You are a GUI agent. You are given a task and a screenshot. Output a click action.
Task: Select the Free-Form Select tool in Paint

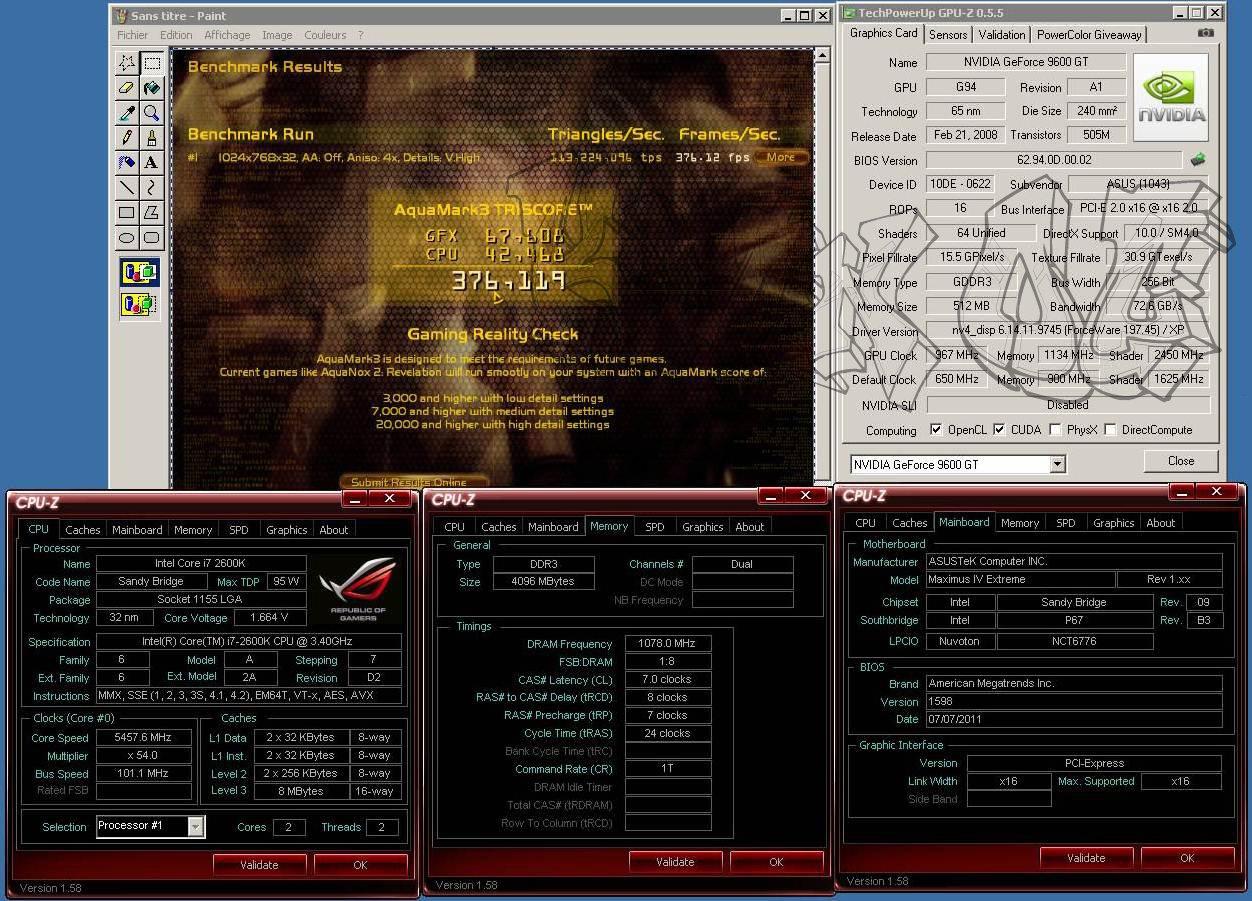tap(127, 62)
